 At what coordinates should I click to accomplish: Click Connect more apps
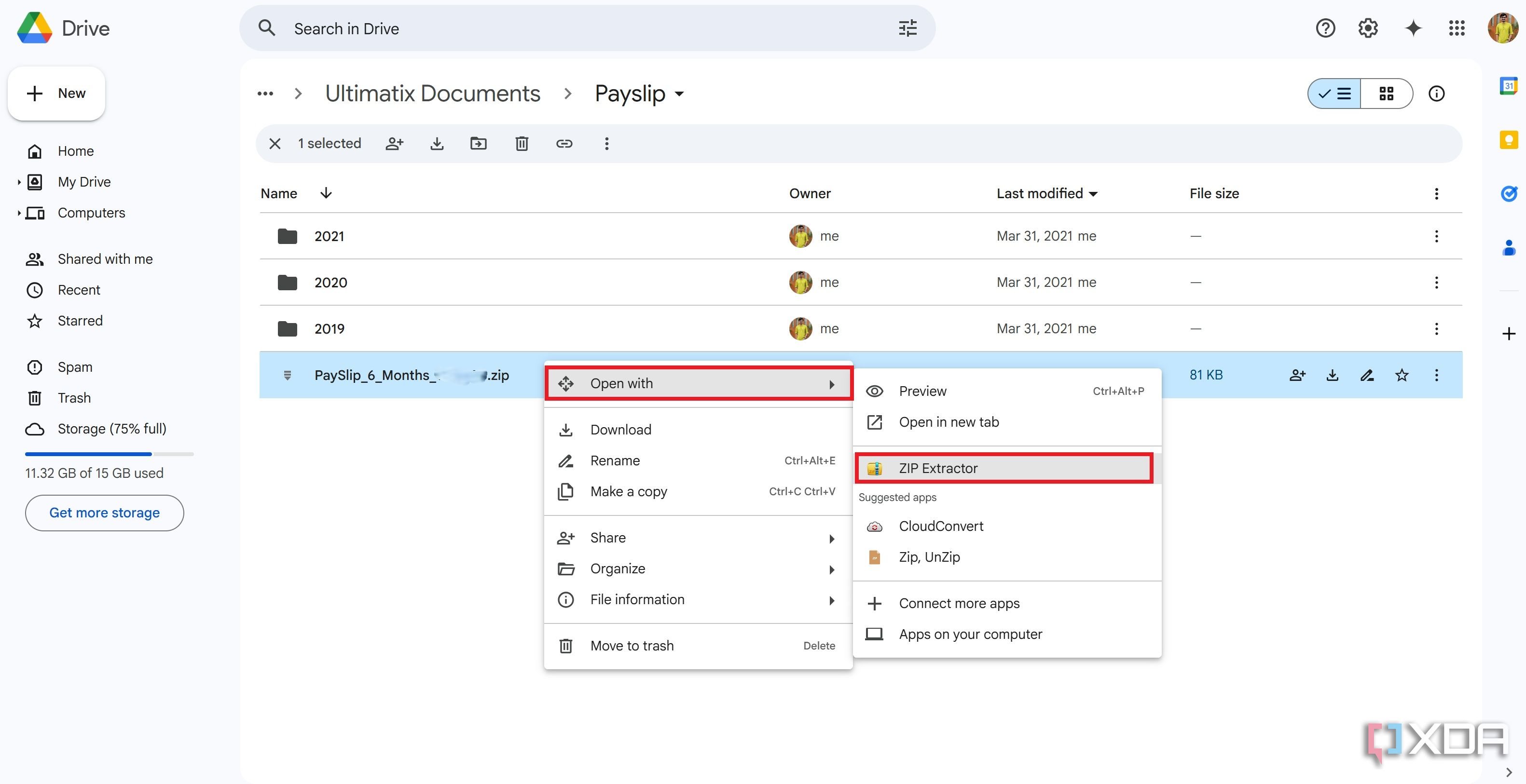pyautogui.click(x=1006, y=603)
